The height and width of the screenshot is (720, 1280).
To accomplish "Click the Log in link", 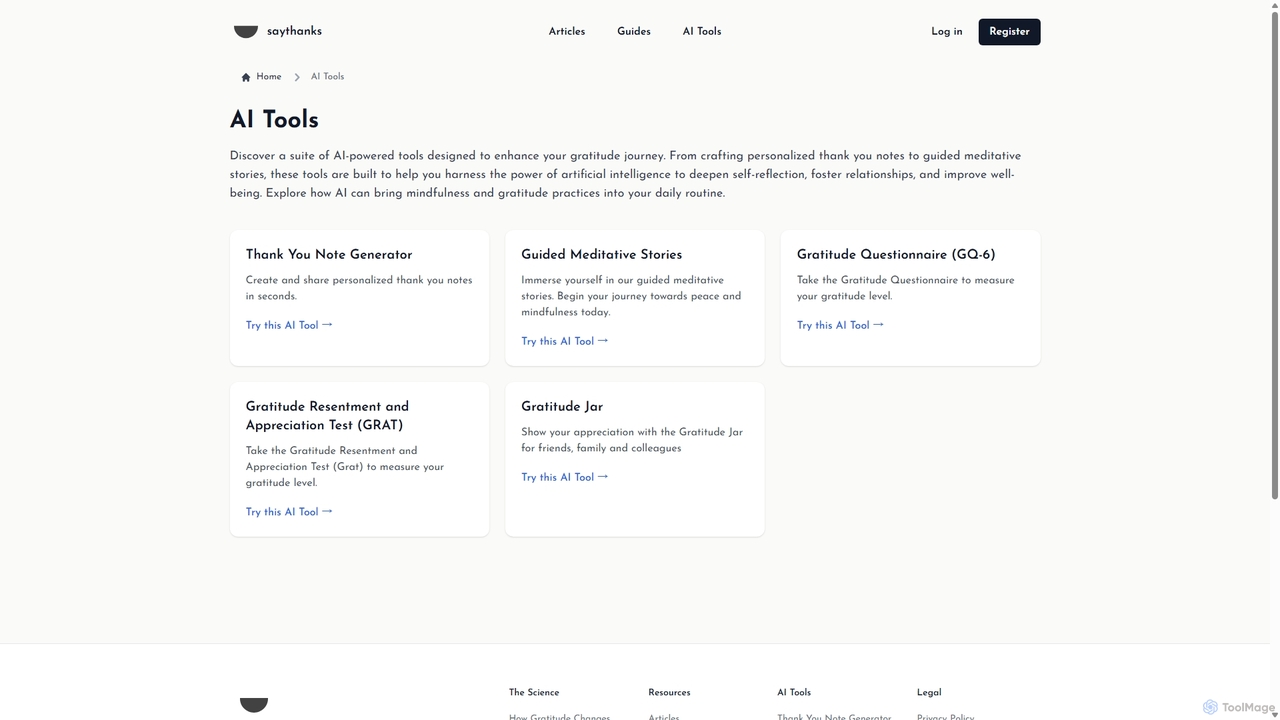I will point(947,32).
